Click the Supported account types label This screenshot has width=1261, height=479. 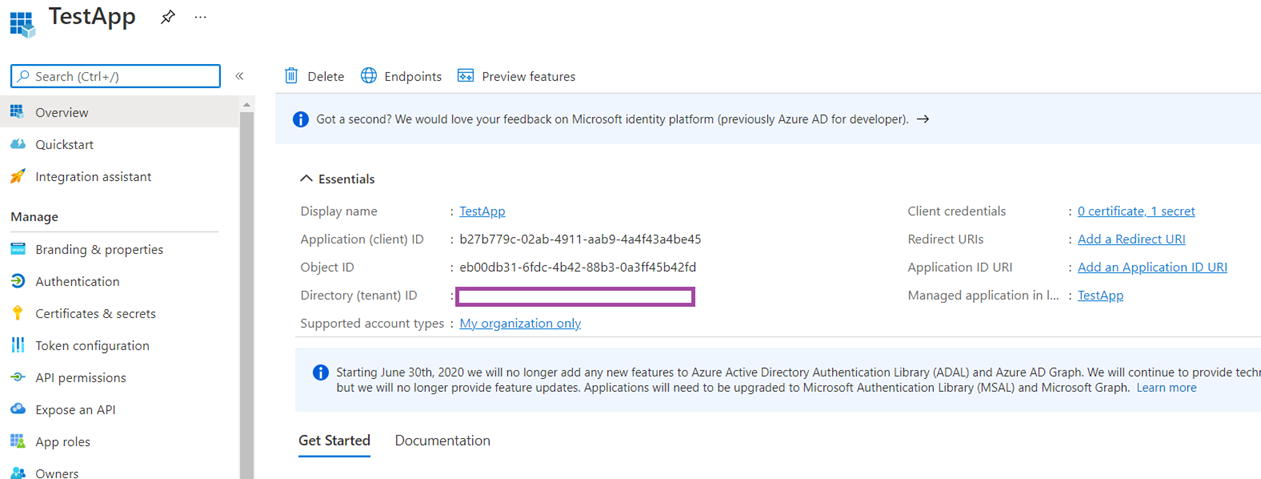pos(372,323)
